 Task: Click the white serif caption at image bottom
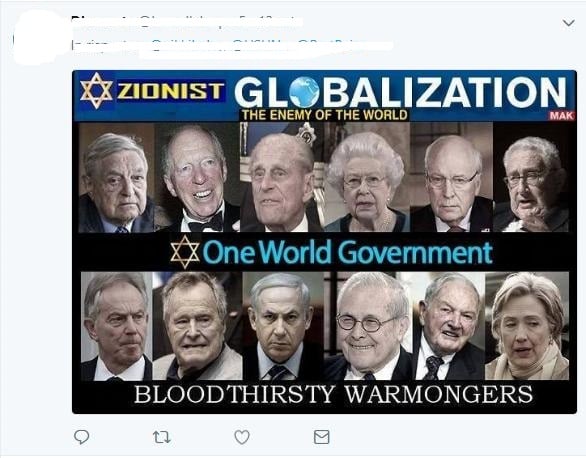(x=333, y=394)
